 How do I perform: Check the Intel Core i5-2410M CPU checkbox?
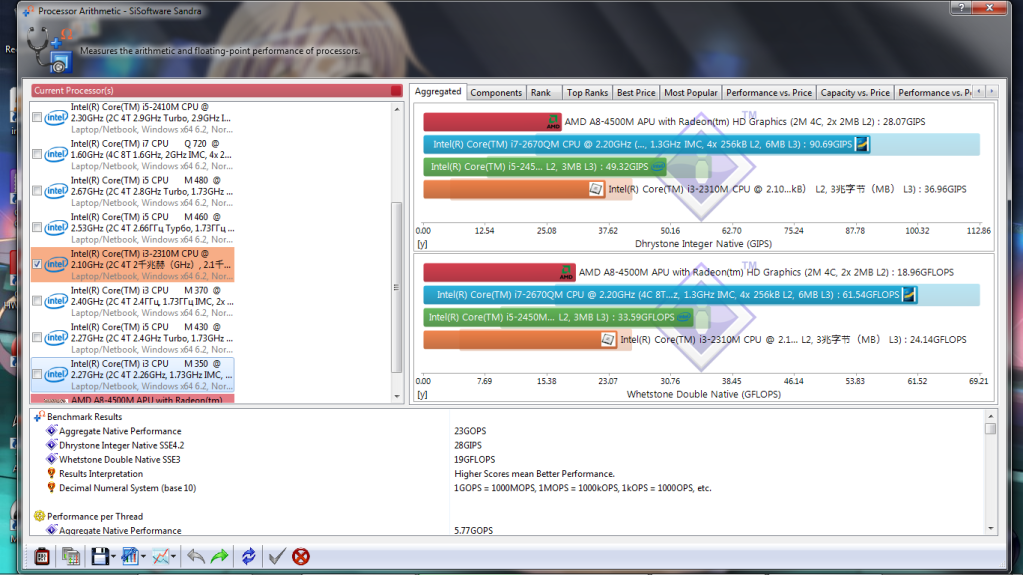coord(37,117)
